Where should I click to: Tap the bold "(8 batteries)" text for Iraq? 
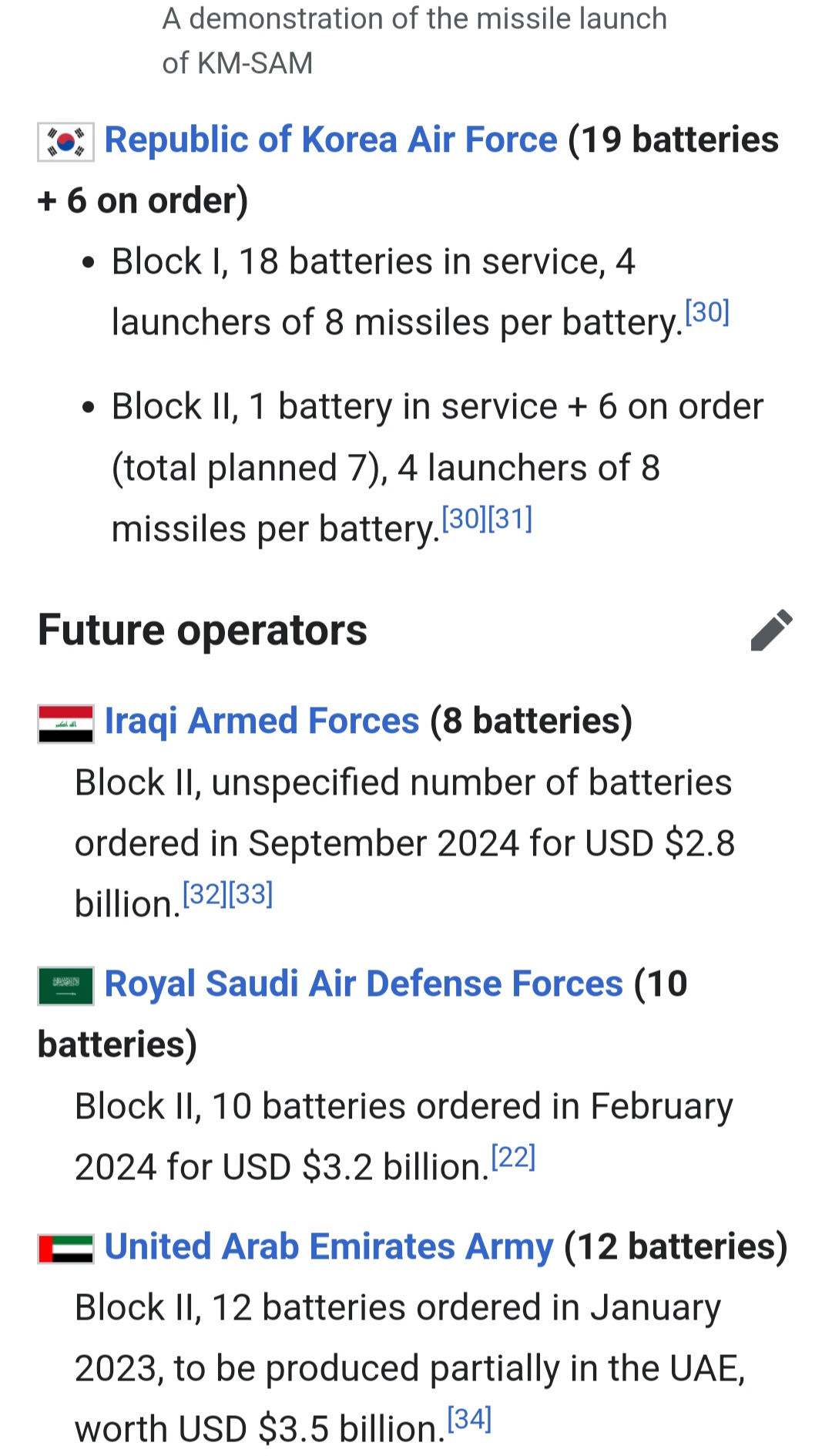coord(531,721)
